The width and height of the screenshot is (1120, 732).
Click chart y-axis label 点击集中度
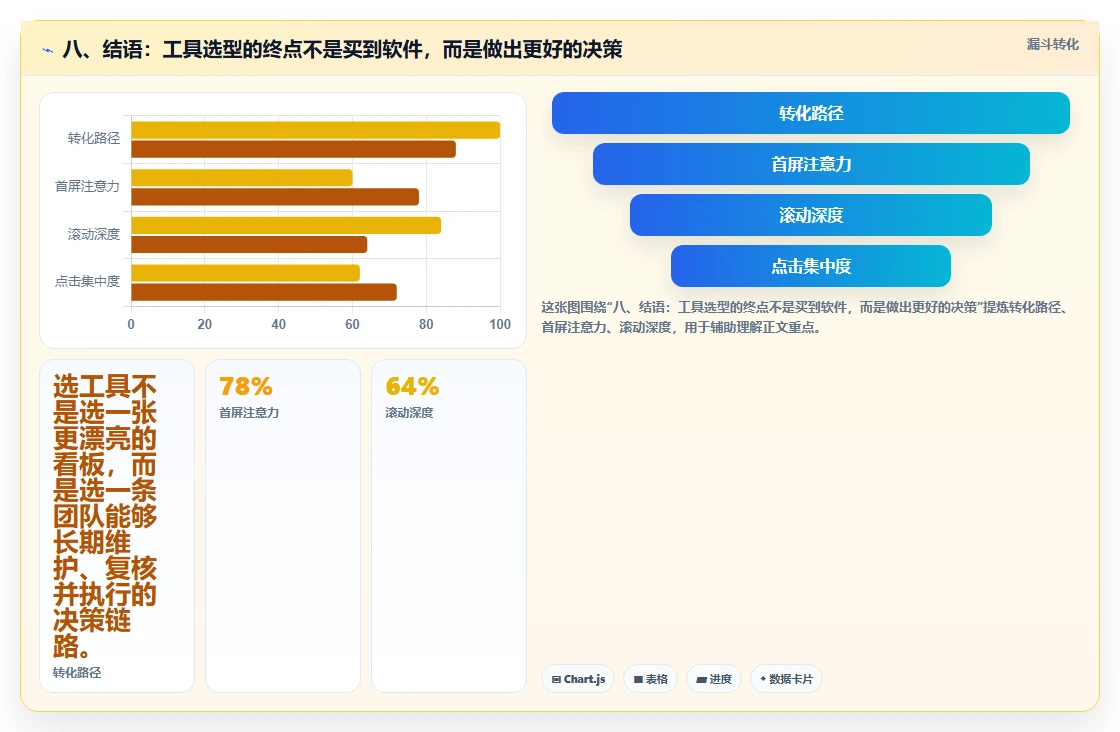pos(87,281)
